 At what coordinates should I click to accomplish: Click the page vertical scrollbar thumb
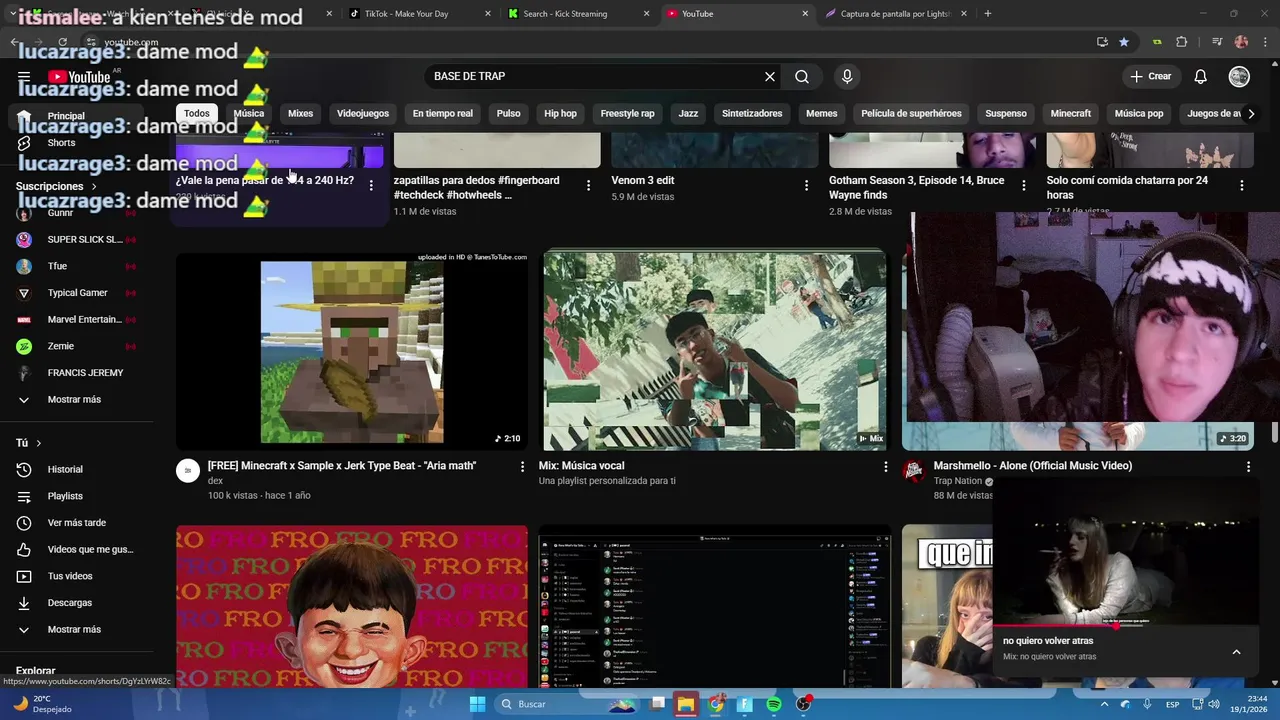1275,432
